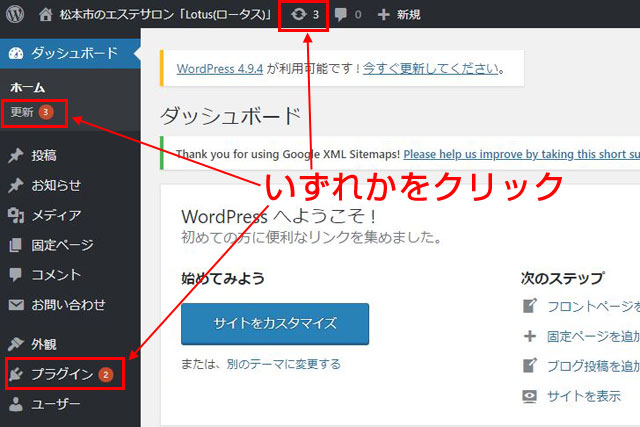The image size is (640, 427).
Task: Click the 始めてみよう heading
Action: coord(223,278)
